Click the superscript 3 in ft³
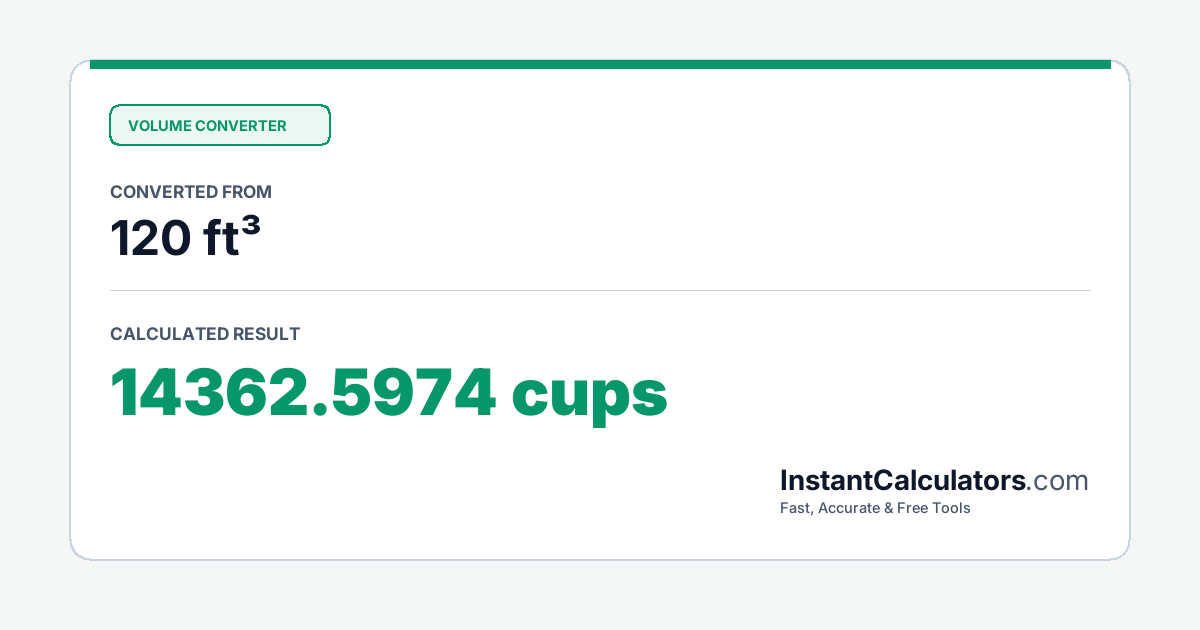This screenshot has height=630, width=1200. 251,227
